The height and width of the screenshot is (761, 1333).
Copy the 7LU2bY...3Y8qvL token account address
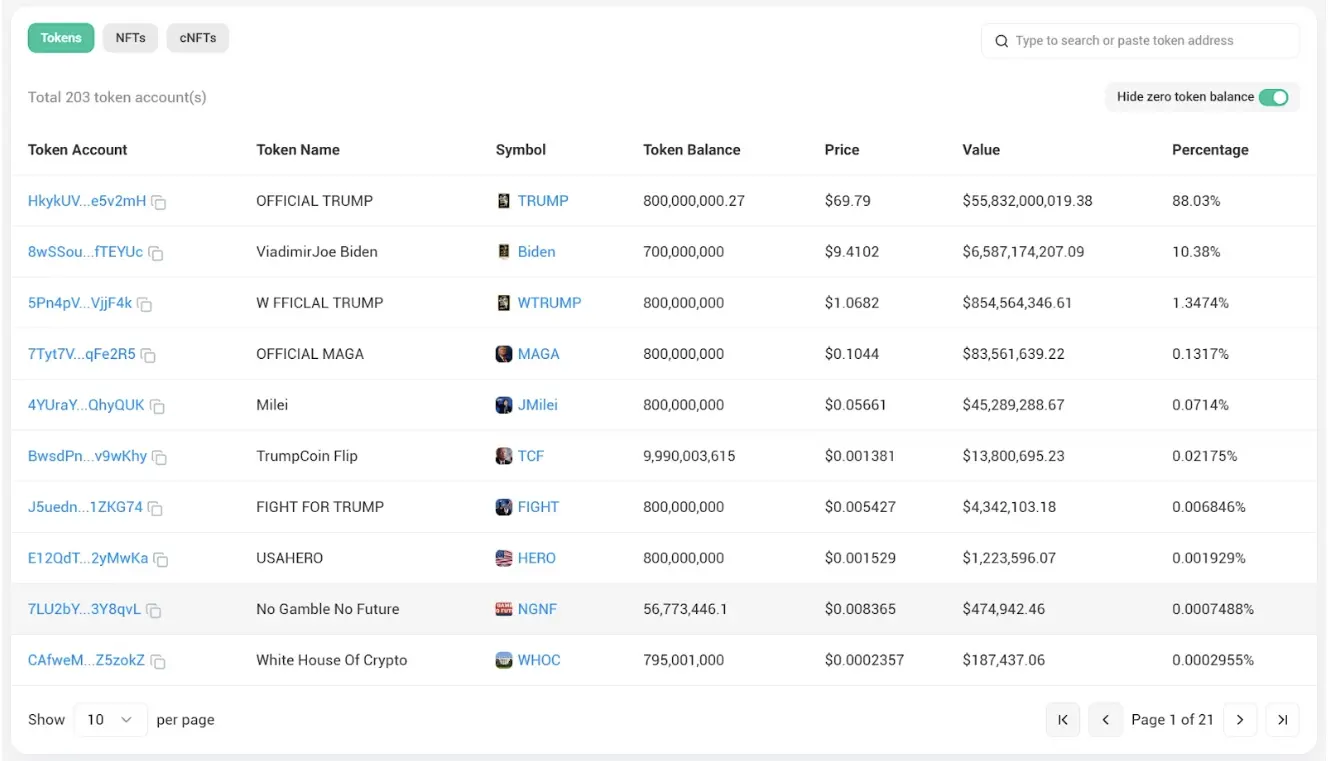point(154,610)
